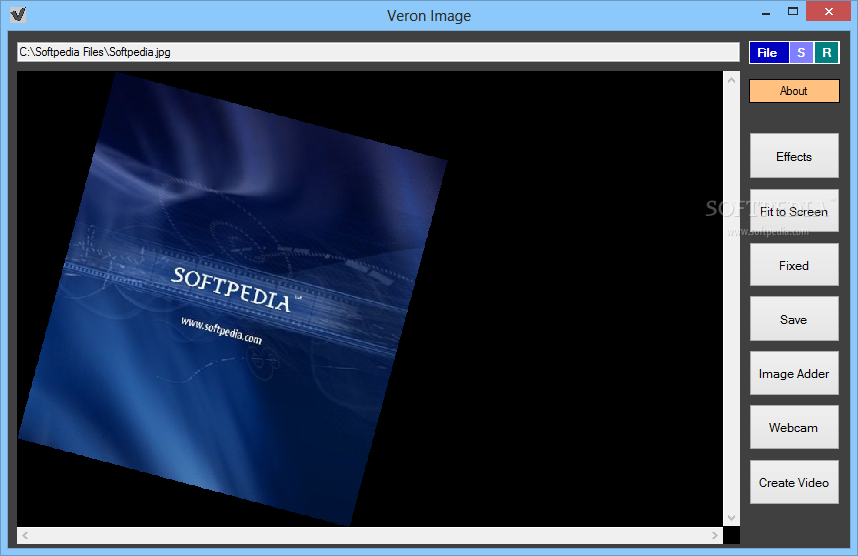The width and height of the screenshot is (858, 556).
Task: Click the rotated Softpedia image preview
Action: [233, 299]
